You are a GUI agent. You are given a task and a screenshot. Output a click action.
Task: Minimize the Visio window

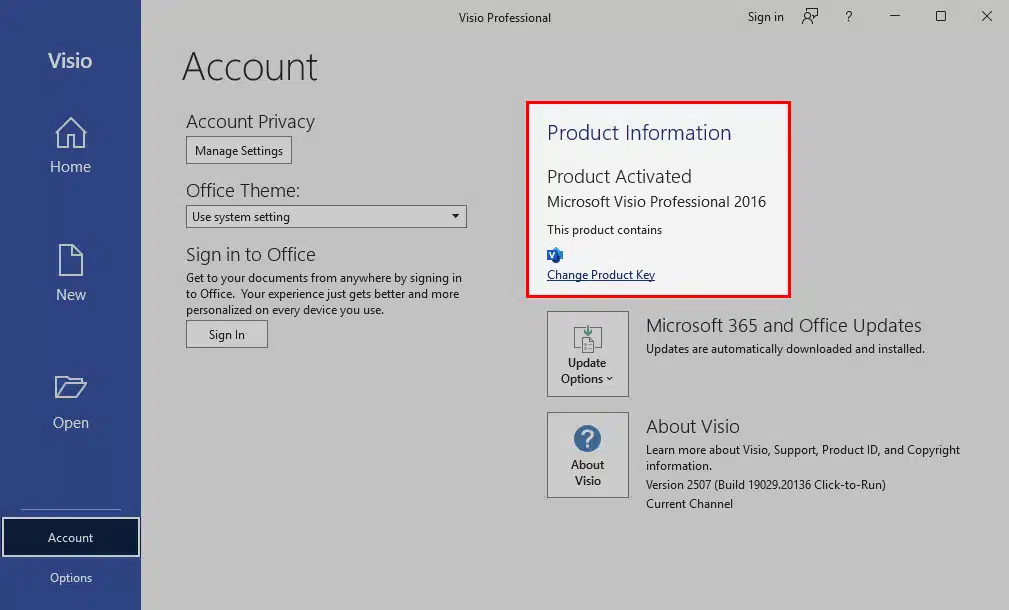[x=895, y=17]
